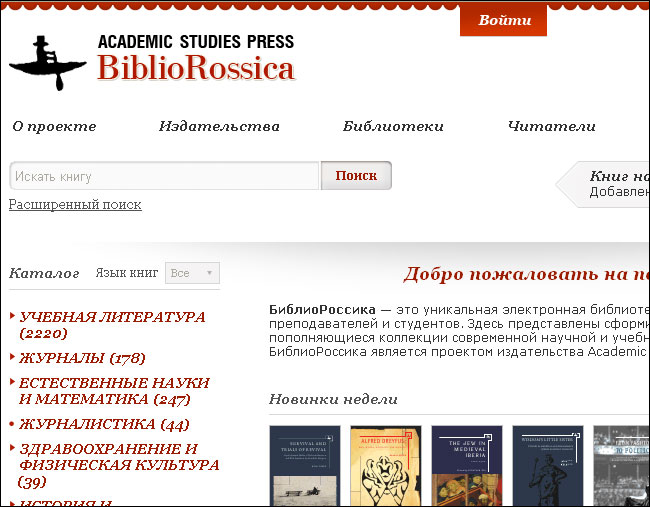Click the Поиск search button

tap(356, 176)
